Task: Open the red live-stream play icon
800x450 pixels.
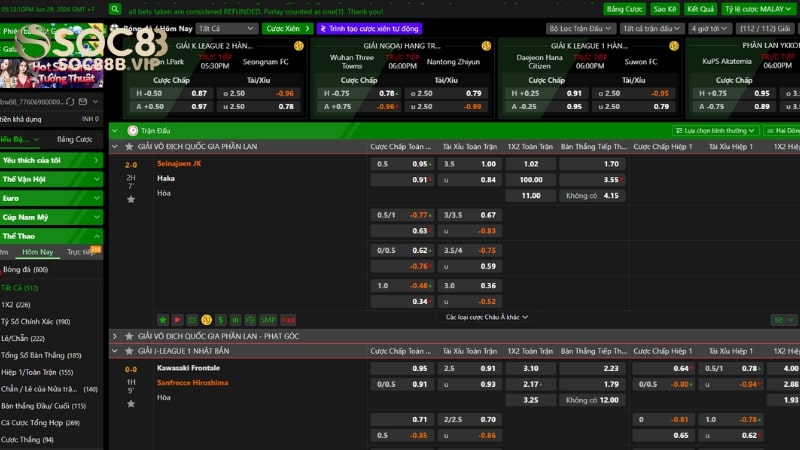Action: tap(178, 320)
